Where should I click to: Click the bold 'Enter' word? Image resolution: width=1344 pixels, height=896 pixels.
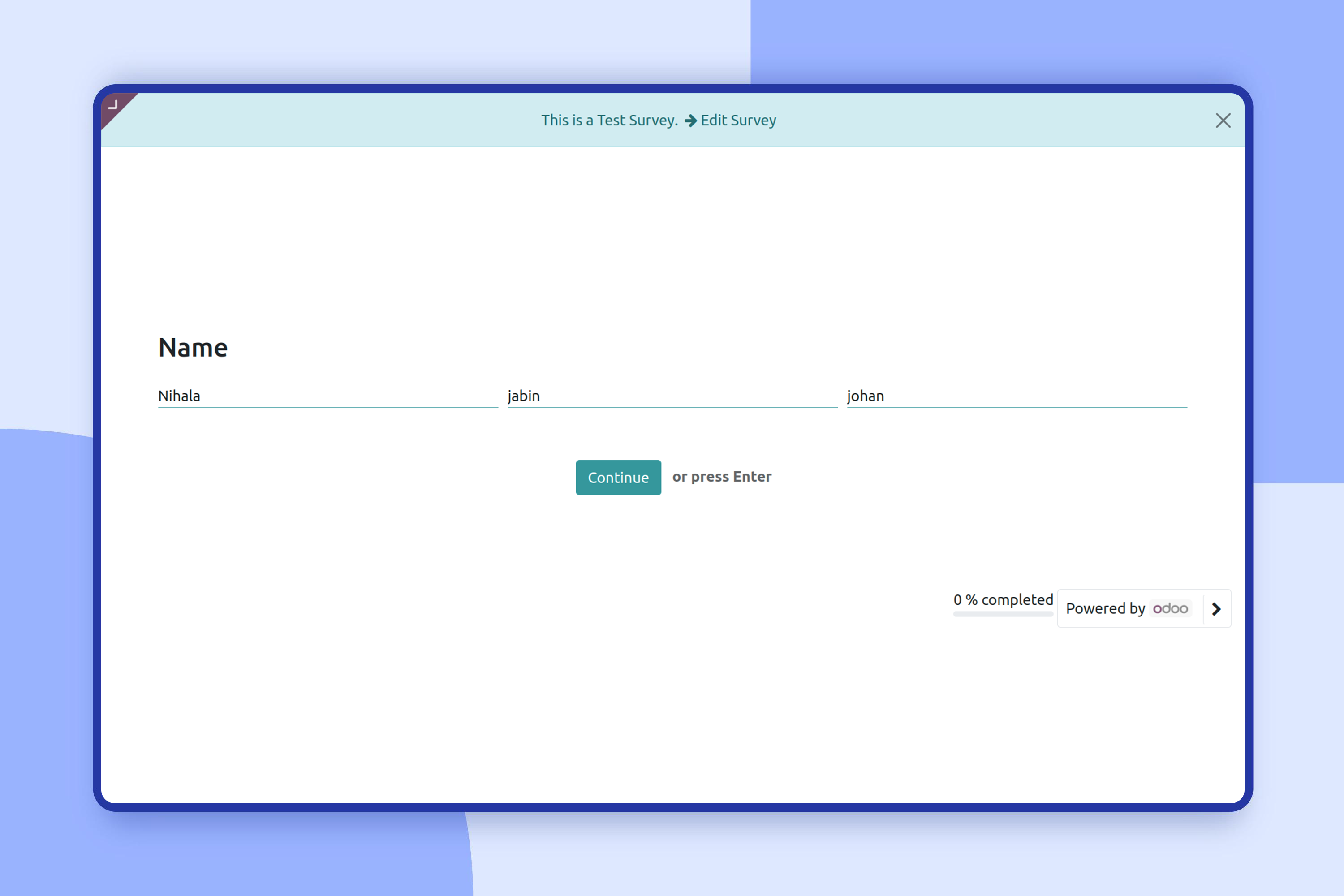tap(752, 477)
